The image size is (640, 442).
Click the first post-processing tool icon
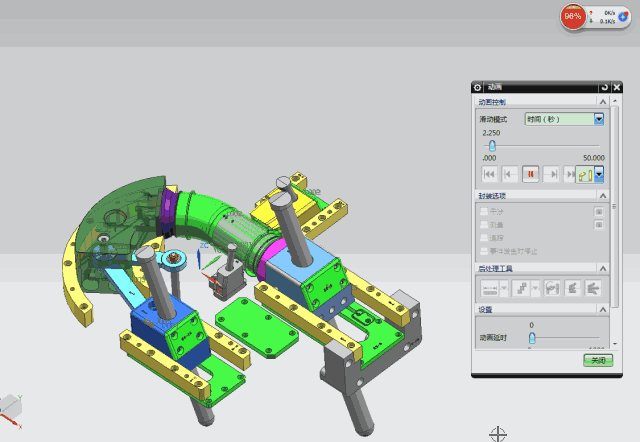pyautogui.click(x=489, y=289)
